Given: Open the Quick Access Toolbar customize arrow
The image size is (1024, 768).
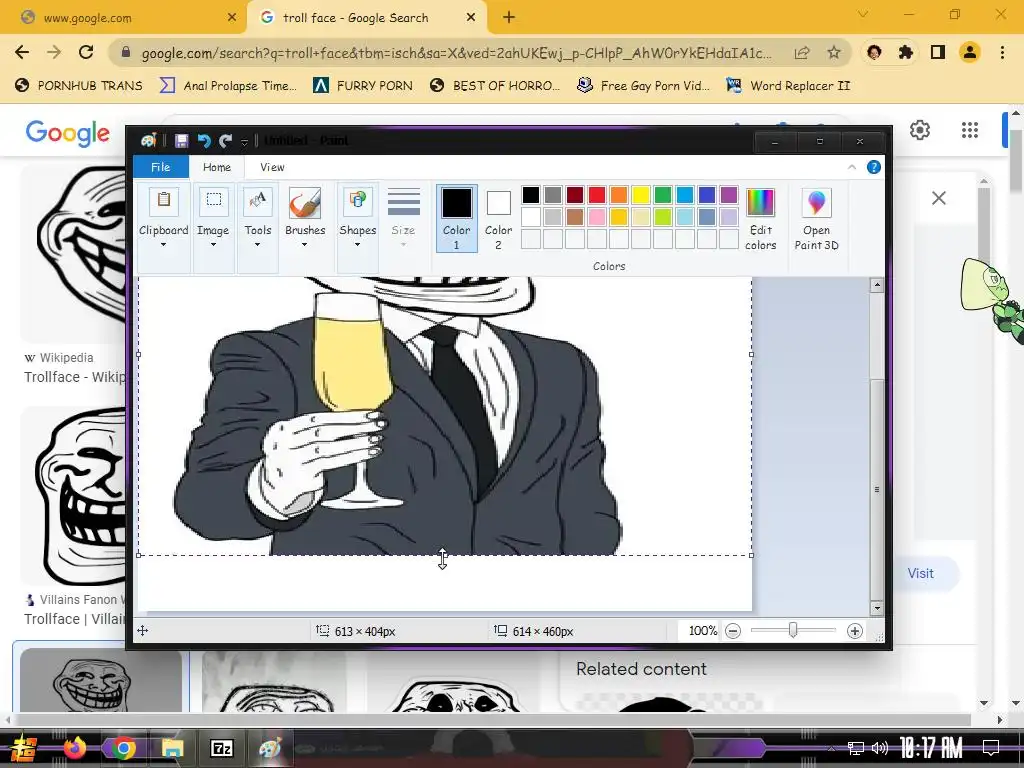Looking at the screenshot, I should pos(244,141).
